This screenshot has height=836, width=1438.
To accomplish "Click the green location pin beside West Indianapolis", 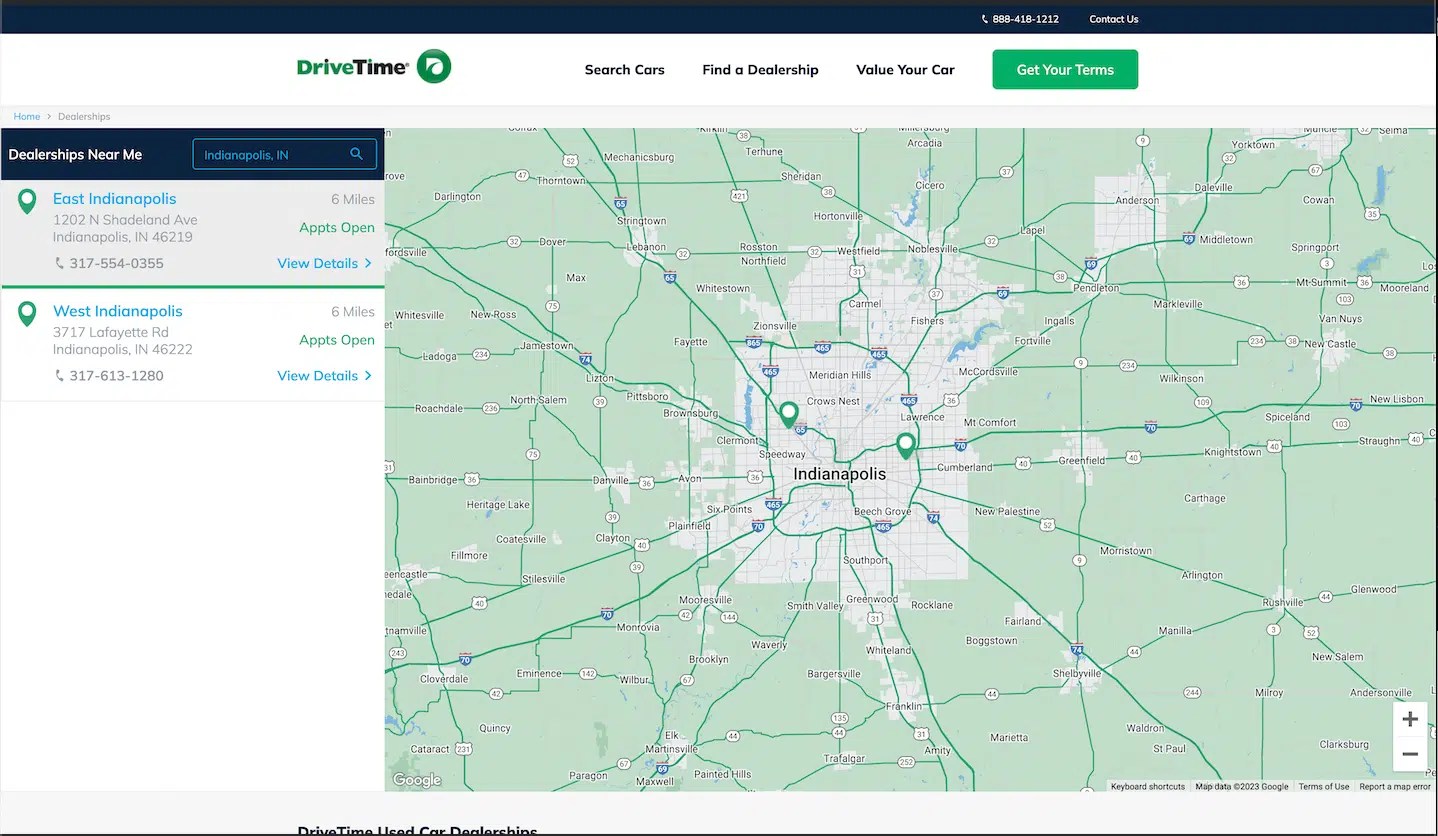I will tap(26, 312).
